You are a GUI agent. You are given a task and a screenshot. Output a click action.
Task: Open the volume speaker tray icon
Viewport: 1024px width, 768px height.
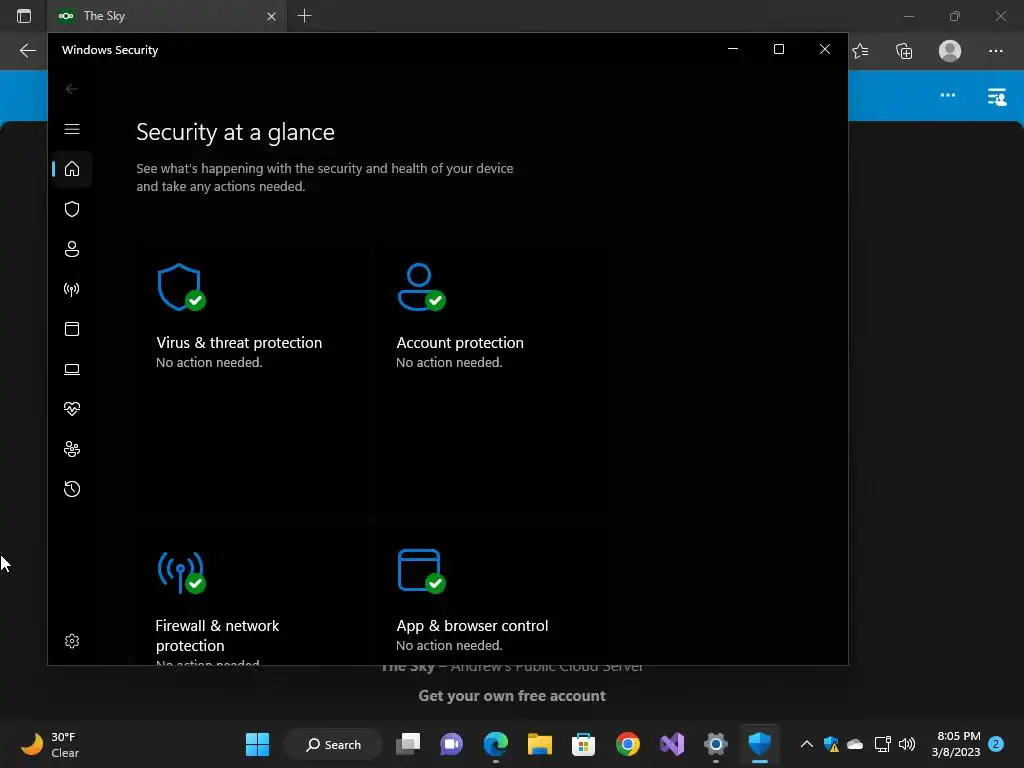(x=907, y=744)
